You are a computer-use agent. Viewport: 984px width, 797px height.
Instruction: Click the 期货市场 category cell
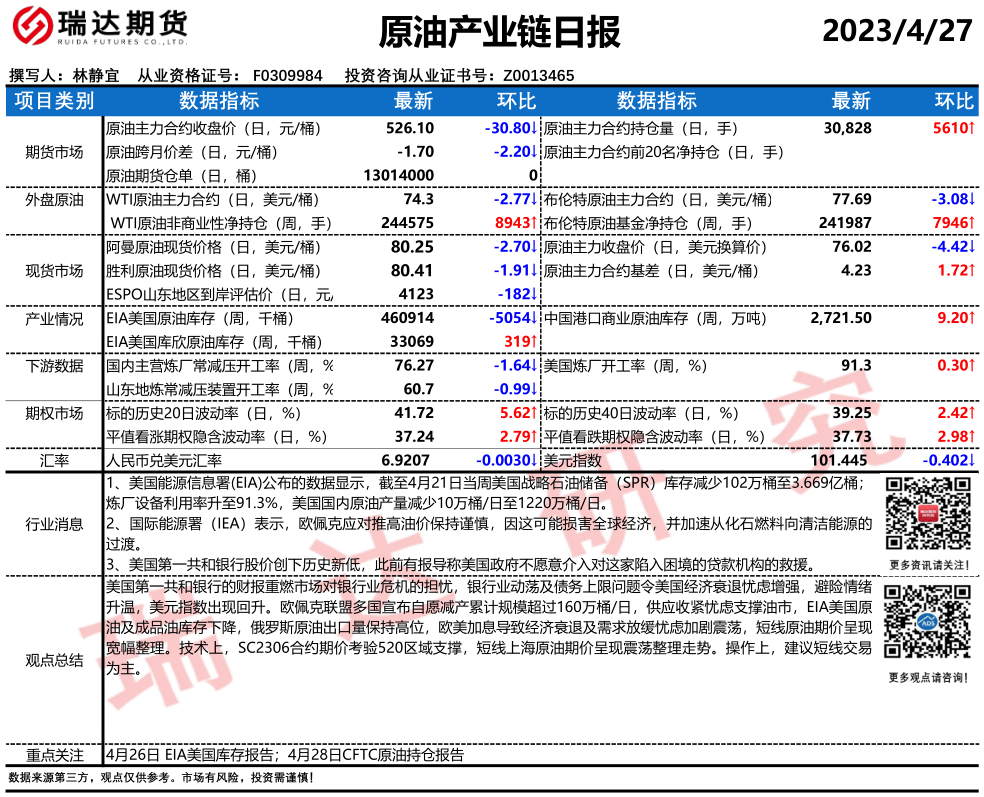pos(54,152)
